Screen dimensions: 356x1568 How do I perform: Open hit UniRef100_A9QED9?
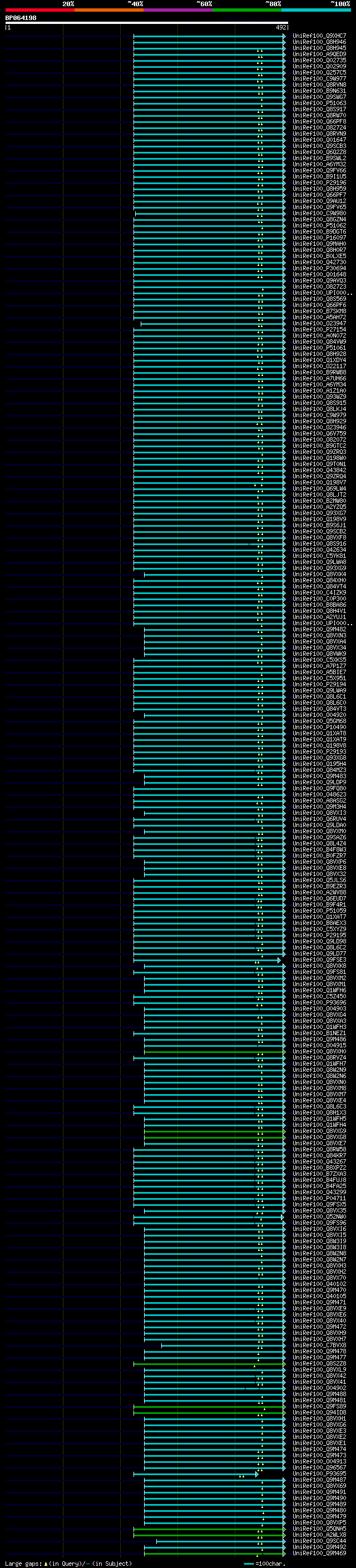[319, 54]
